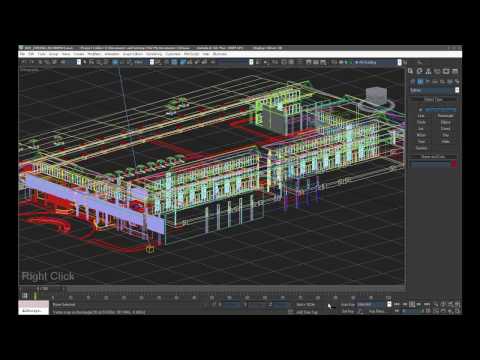Click the object name input field
Image resolution: width=480 pixels, height=360 pixels.
[x=430, y=164]
